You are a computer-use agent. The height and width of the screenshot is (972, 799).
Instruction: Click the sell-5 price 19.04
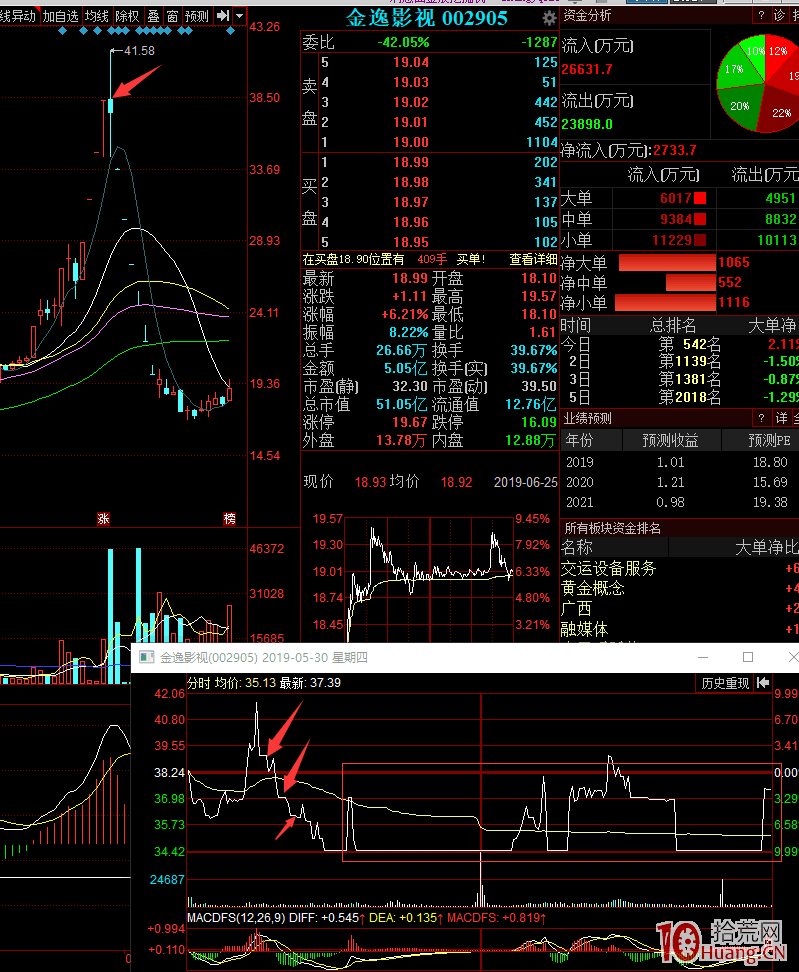point(410,63)
